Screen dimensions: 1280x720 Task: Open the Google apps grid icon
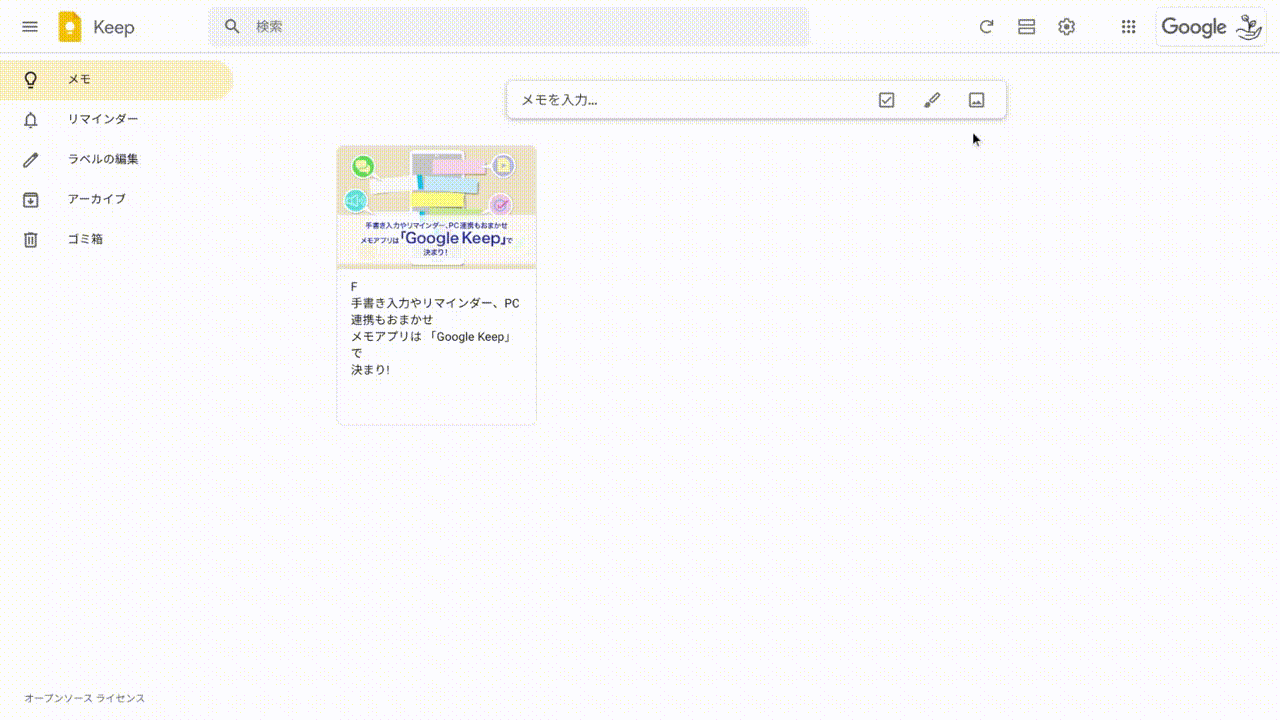point(1129,27)
